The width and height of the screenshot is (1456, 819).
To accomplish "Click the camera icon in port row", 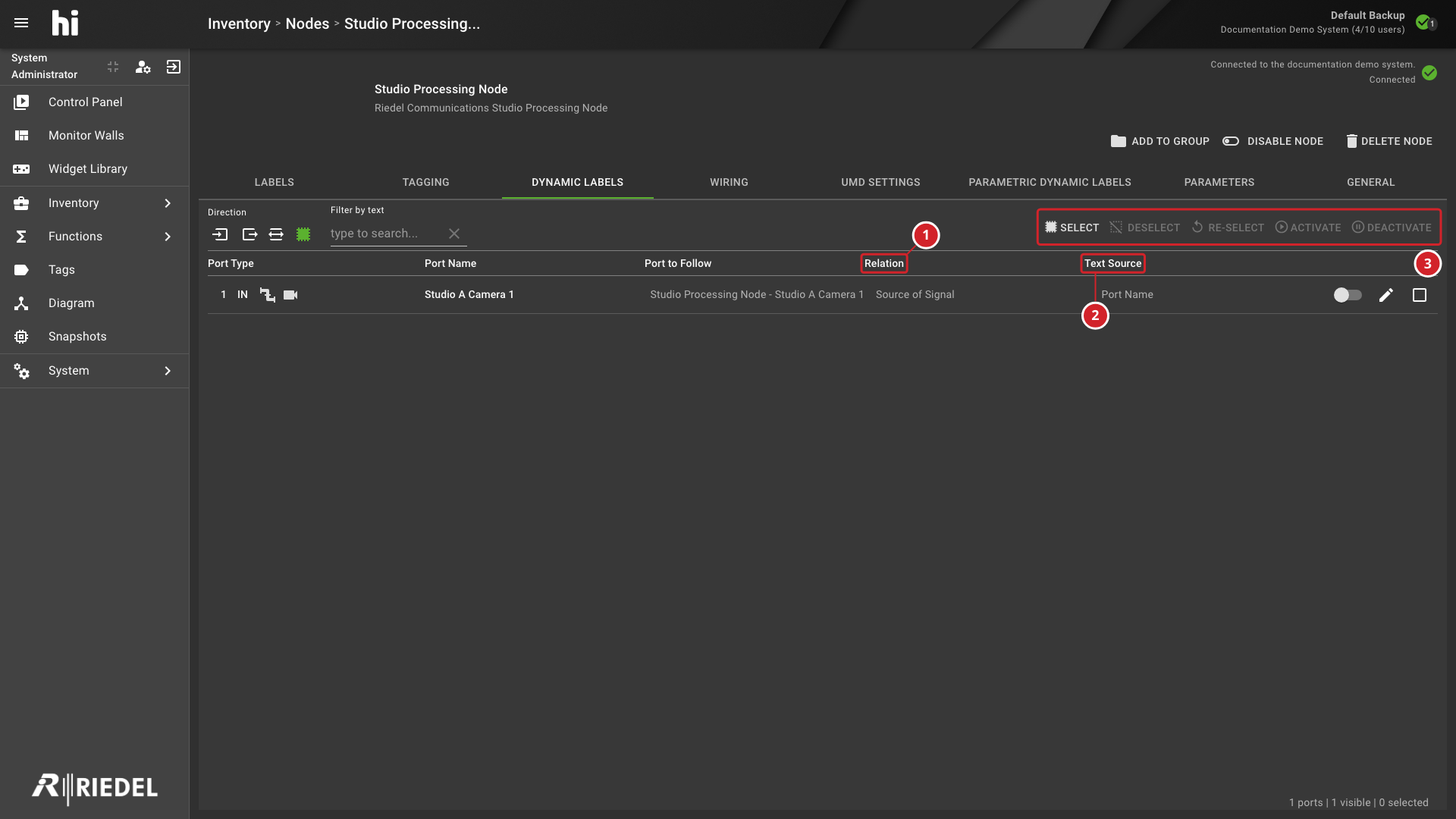I will [x=290, y=295].
